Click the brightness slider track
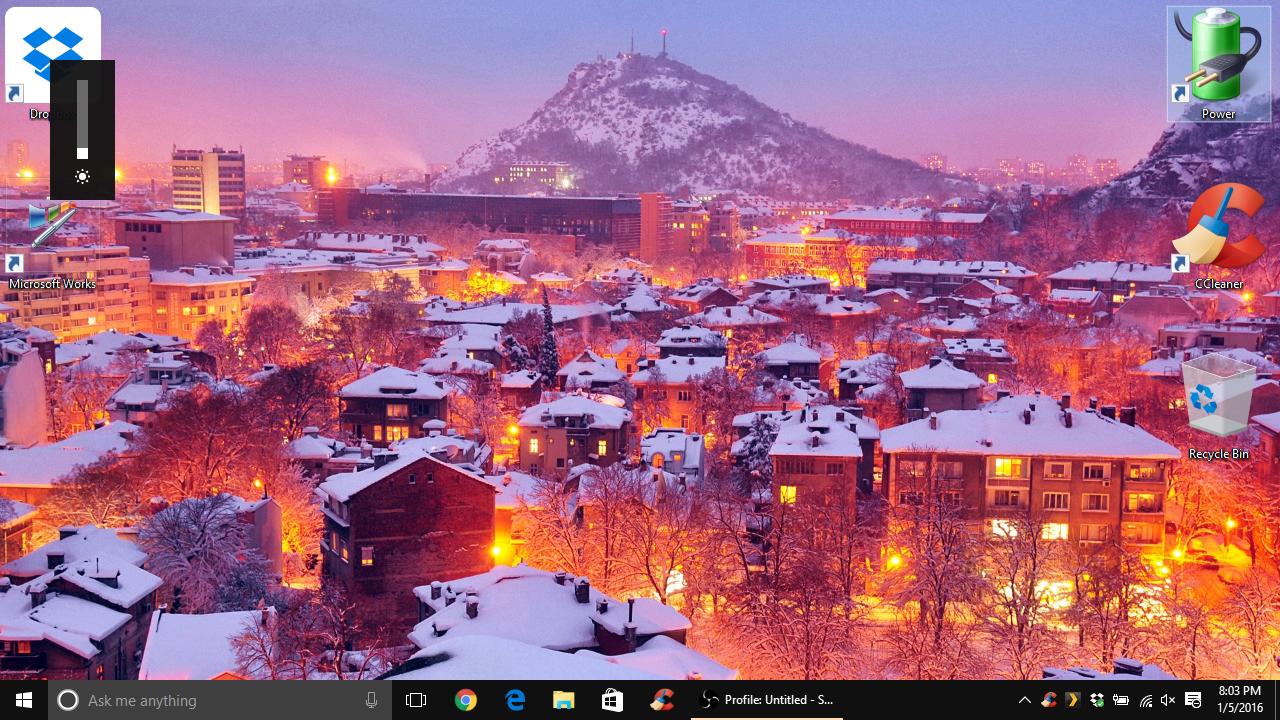Viewport: 1280px width, 720px height. click(x=82, y=118)
